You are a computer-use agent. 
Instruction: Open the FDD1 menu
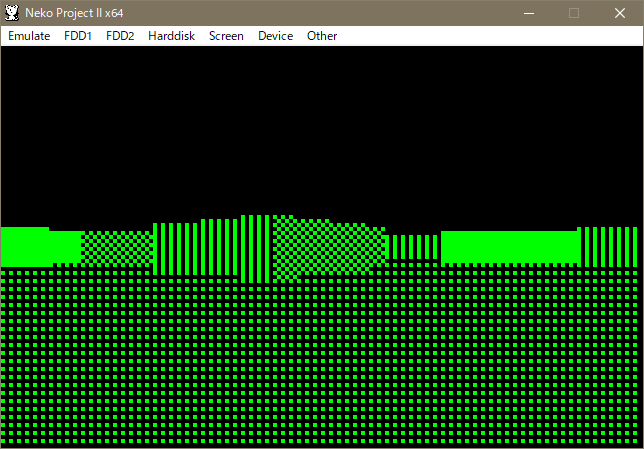78,36
